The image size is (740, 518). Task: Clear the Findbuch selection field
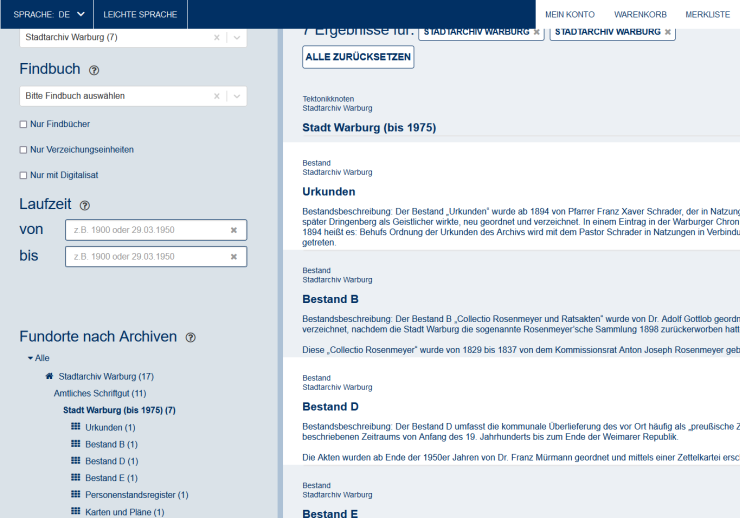(217, 96)
